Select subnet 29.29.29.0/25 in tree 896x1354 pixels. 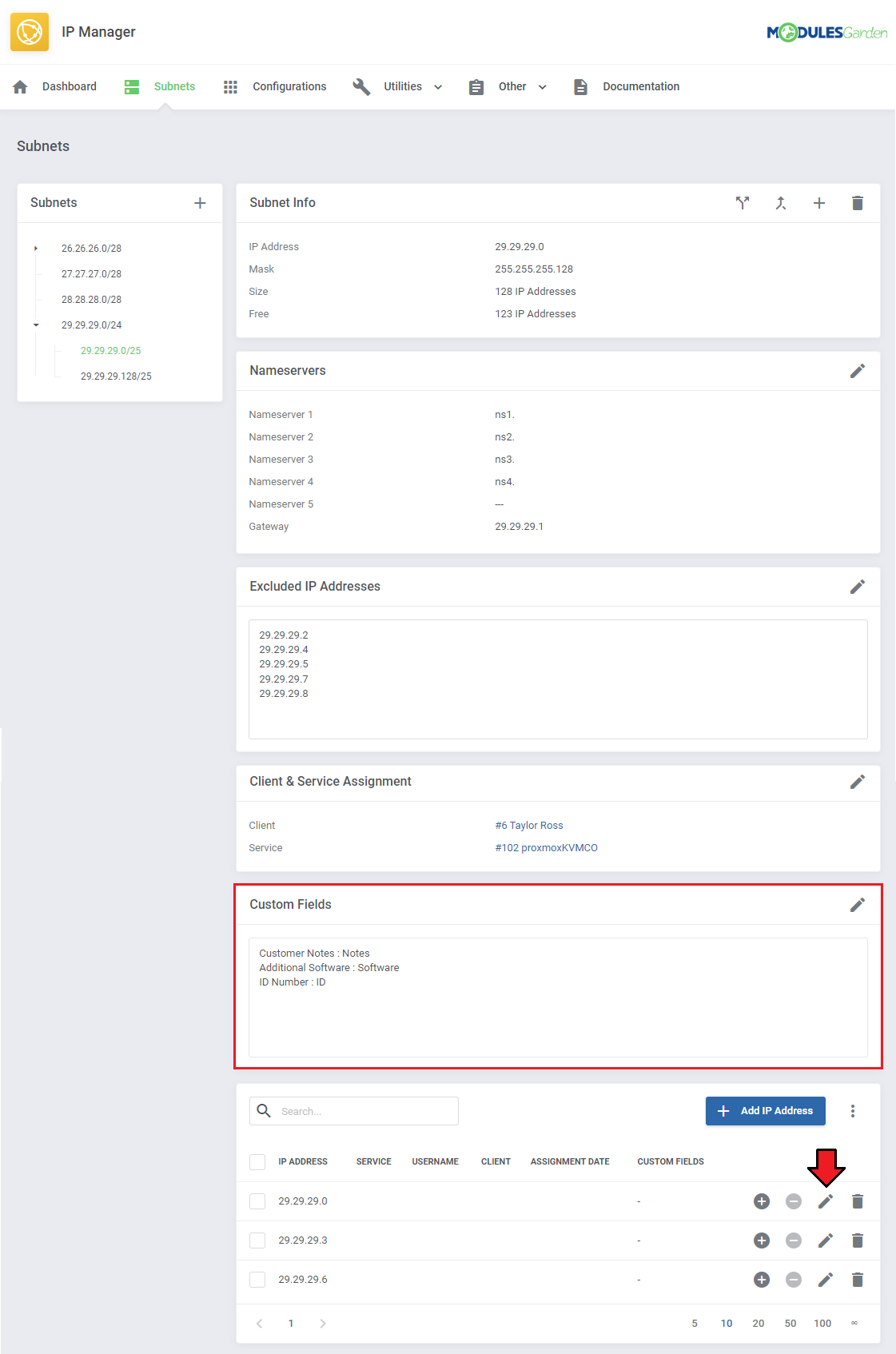110,351
